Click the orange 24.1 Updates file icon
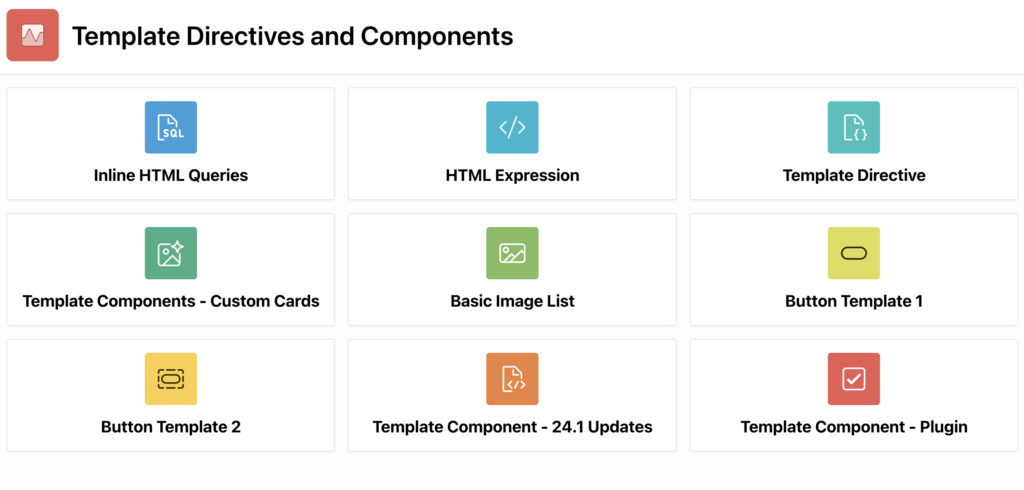 [512, 379]
